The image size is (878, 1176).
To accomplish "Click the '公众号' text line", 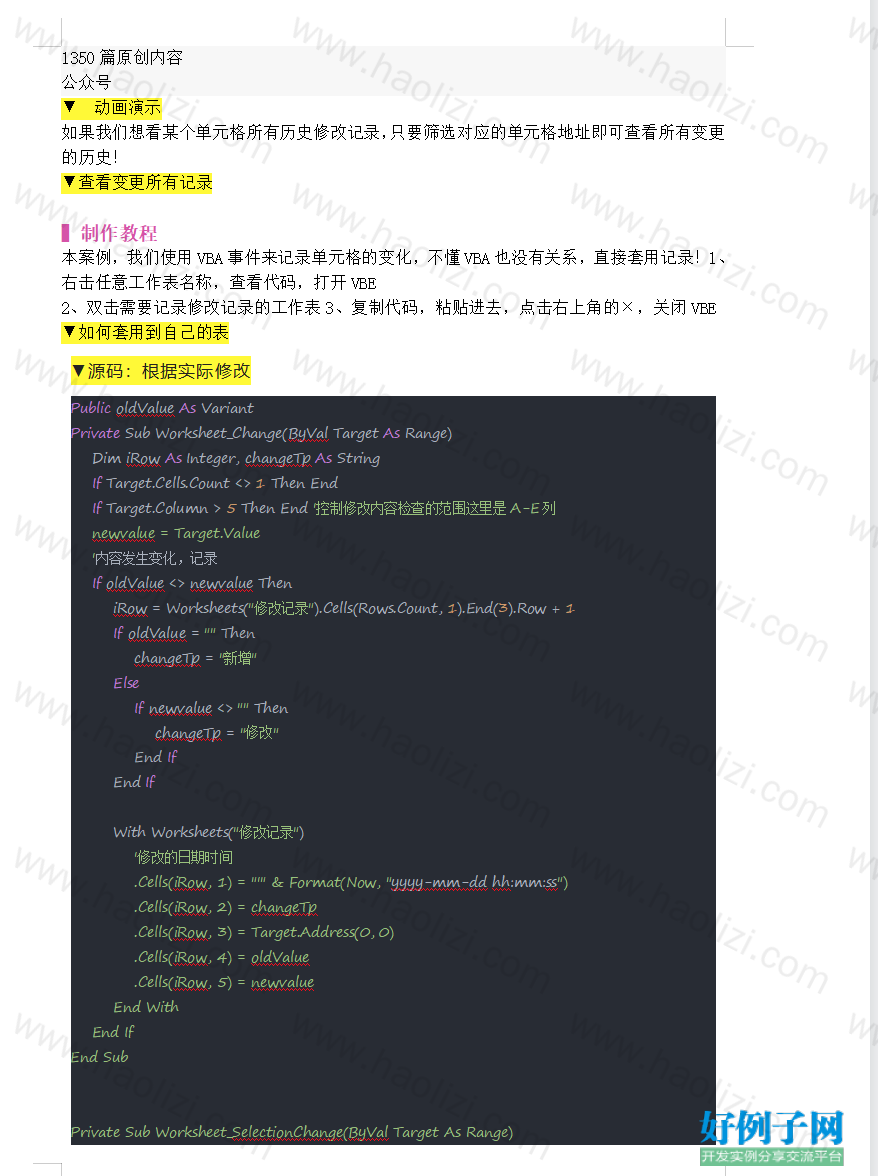I will 86,82.
